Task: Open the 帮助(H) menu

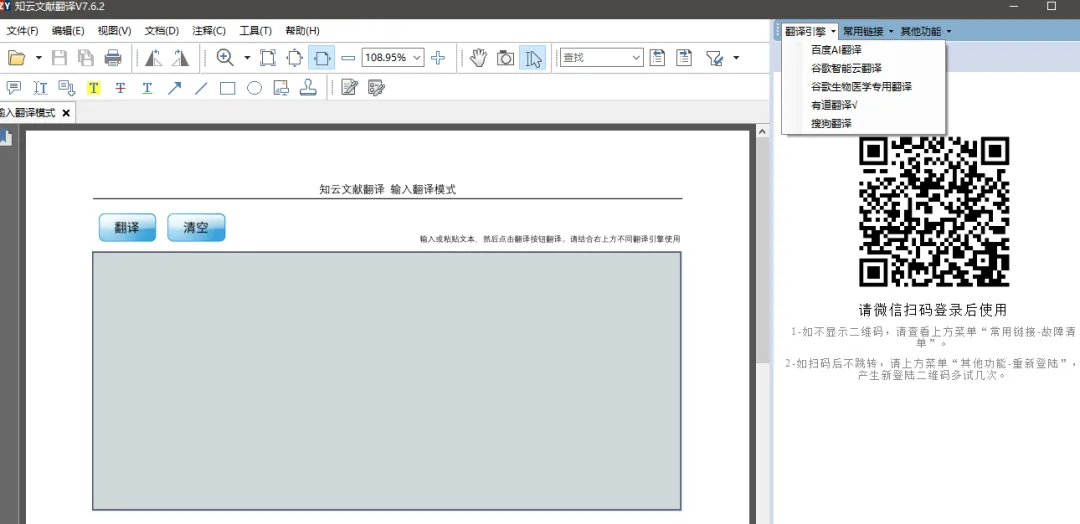Action: click(x=302, y=30)
